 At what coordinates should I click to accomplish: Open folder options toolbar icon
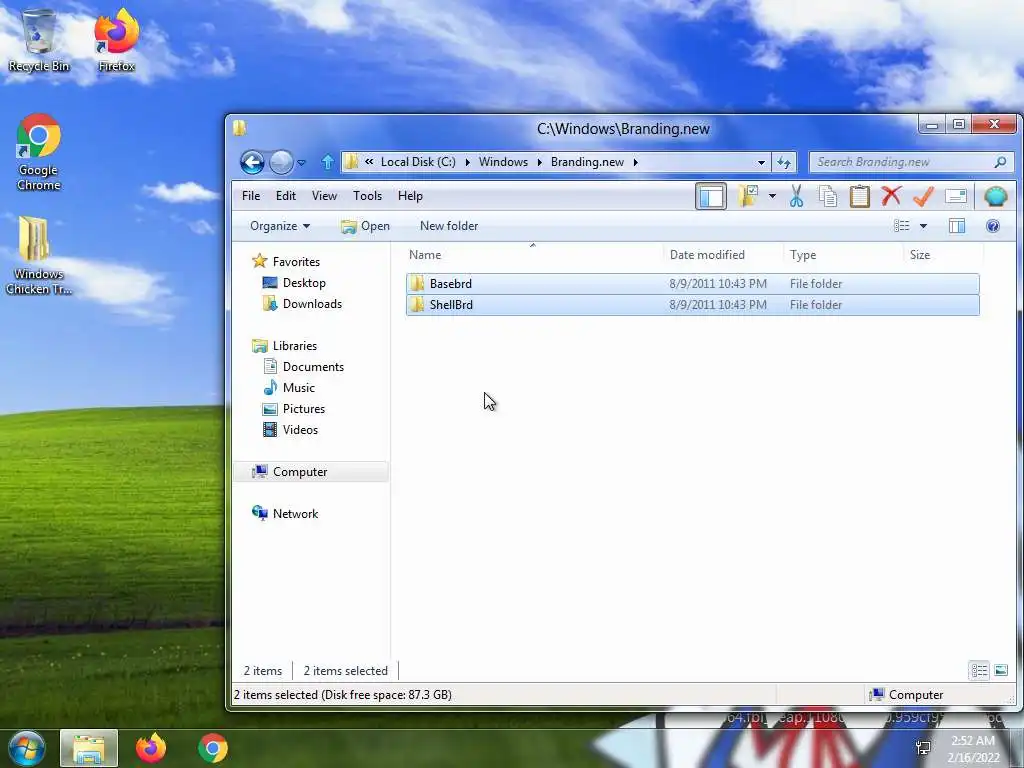748,196
